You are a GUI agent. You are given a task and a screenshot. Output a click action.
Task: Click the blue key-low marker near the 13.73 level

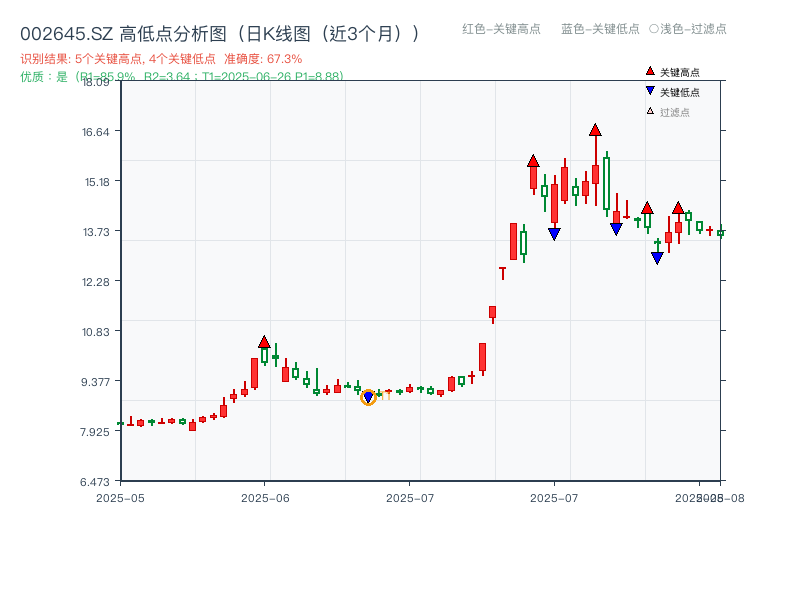[x=554, y=232]
